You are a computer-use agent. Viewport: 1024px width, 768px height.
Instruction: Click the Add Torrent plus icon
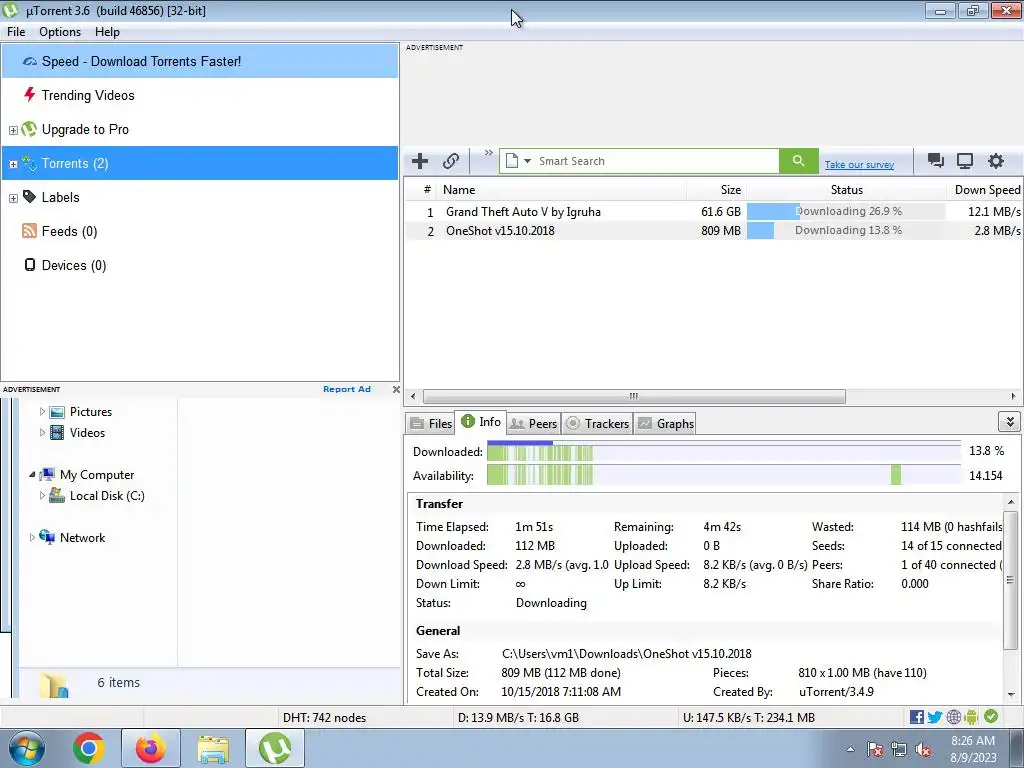coord(420,161)
